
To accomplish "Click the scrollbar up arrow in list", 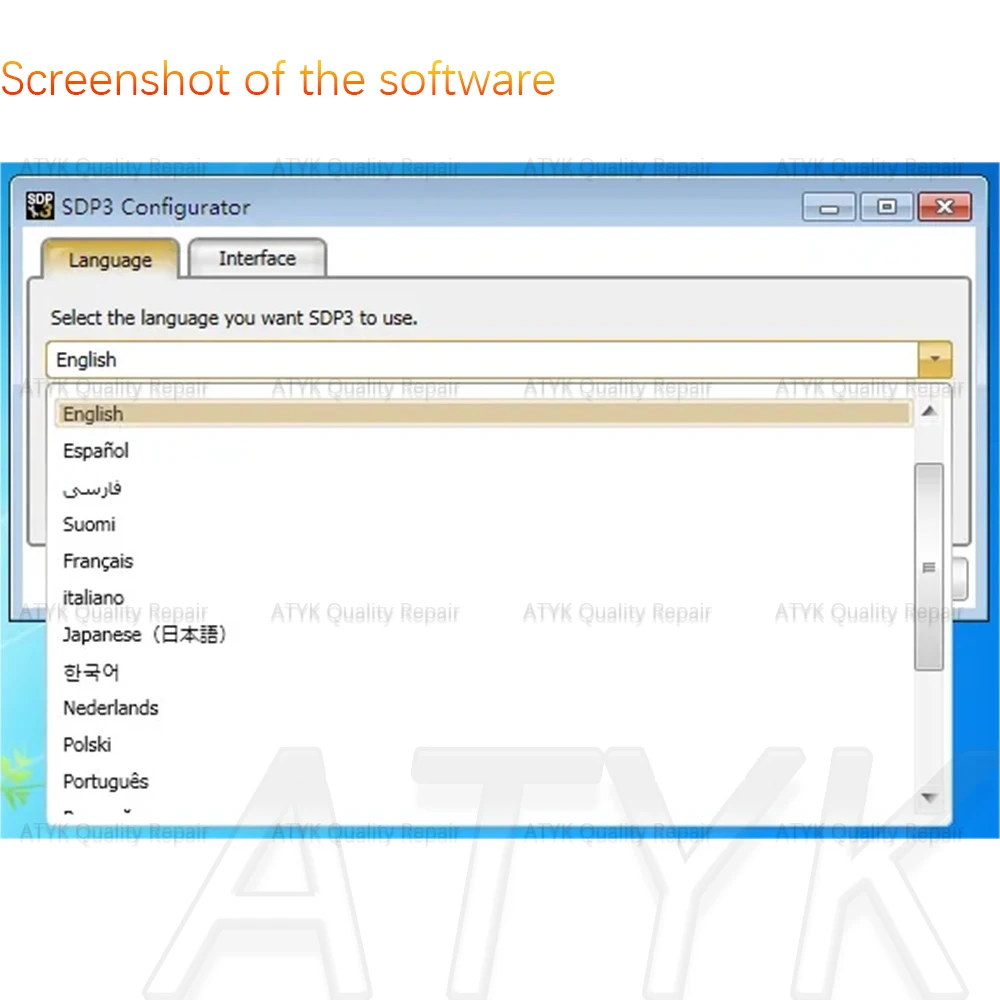I will click(x=929, y=412).
